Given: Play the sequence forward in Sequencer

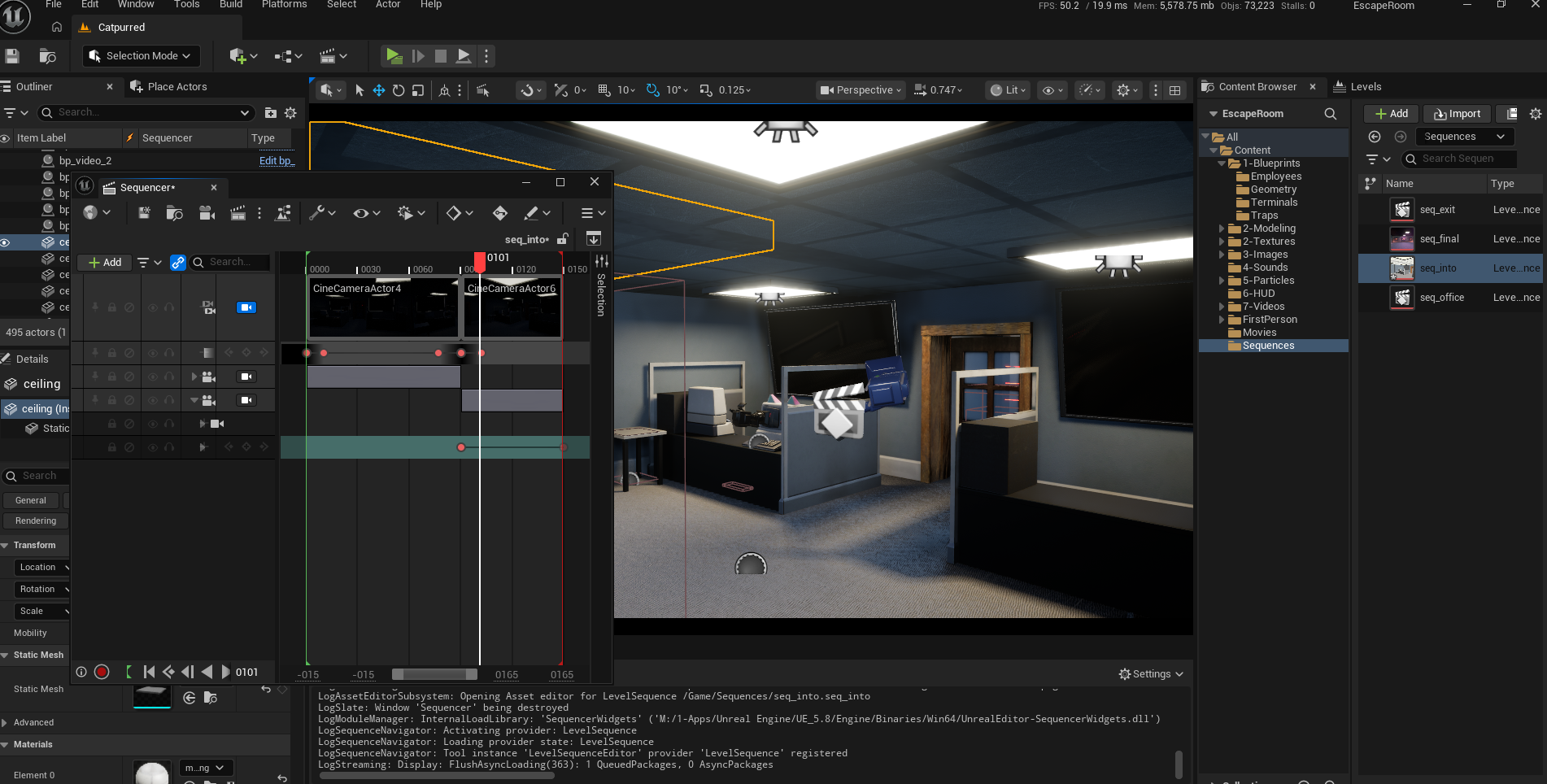Looking at the screenshot, I should pos(226,672).
